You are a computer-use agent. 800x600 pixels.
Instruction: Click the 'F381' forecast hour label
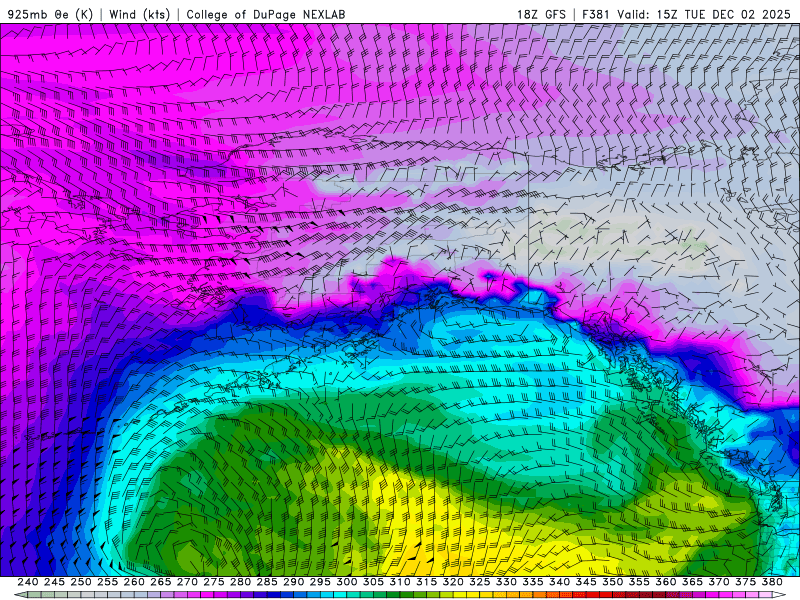pos(596,14)
